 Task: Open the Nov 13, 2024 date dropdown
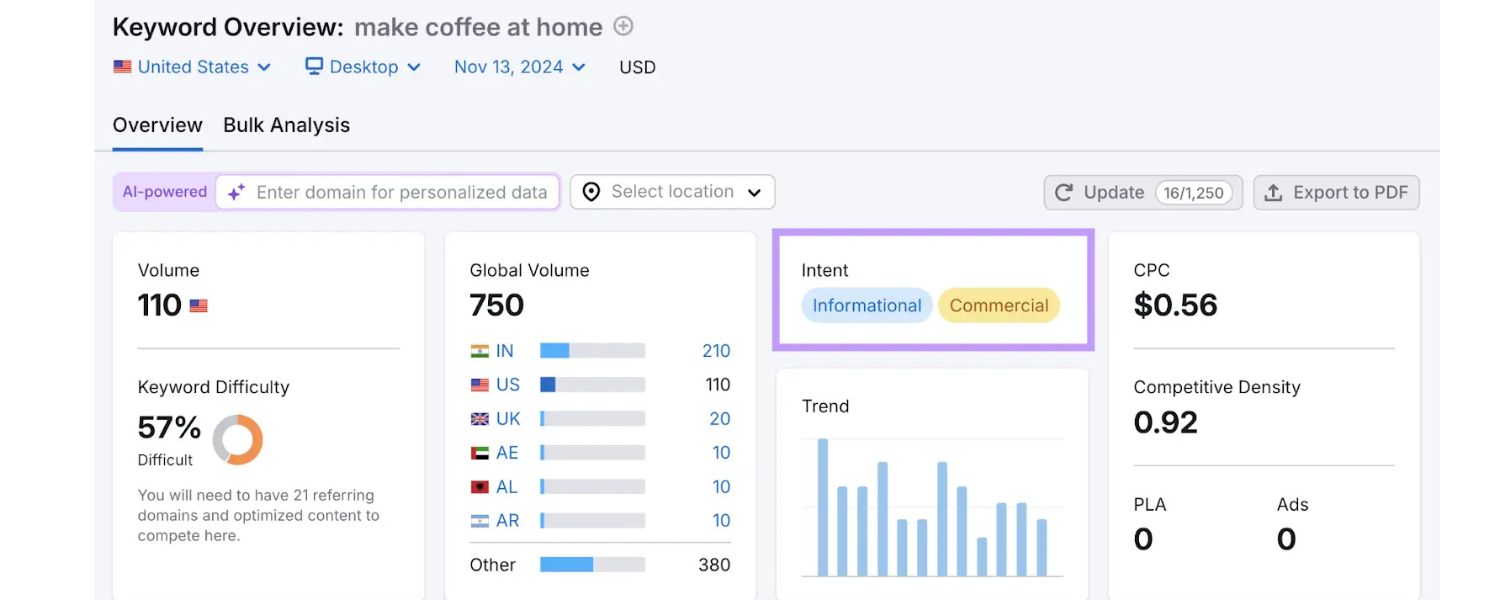(x=518, y=66)
